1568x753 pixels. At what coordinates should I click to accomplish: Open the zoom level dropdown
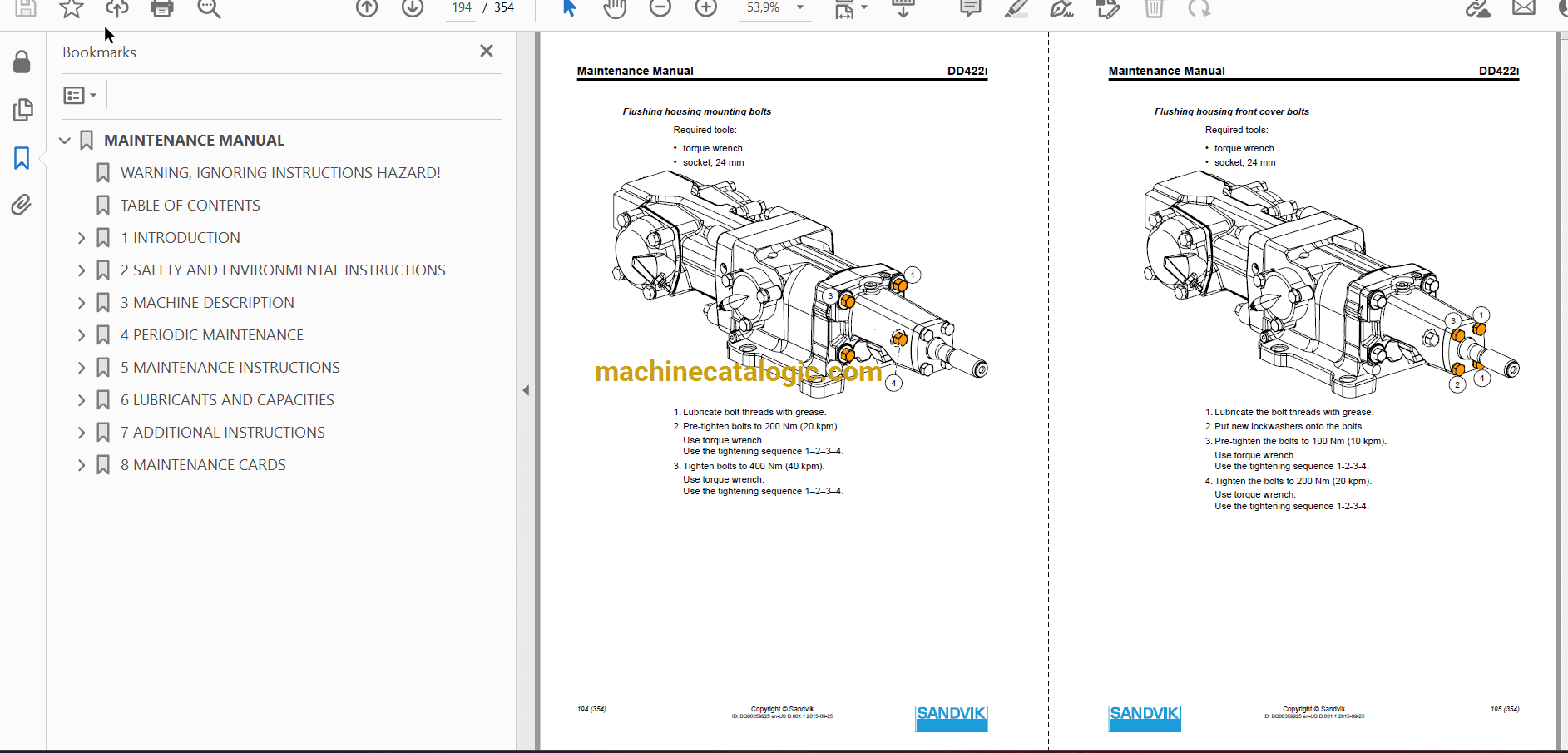(800, 7)
